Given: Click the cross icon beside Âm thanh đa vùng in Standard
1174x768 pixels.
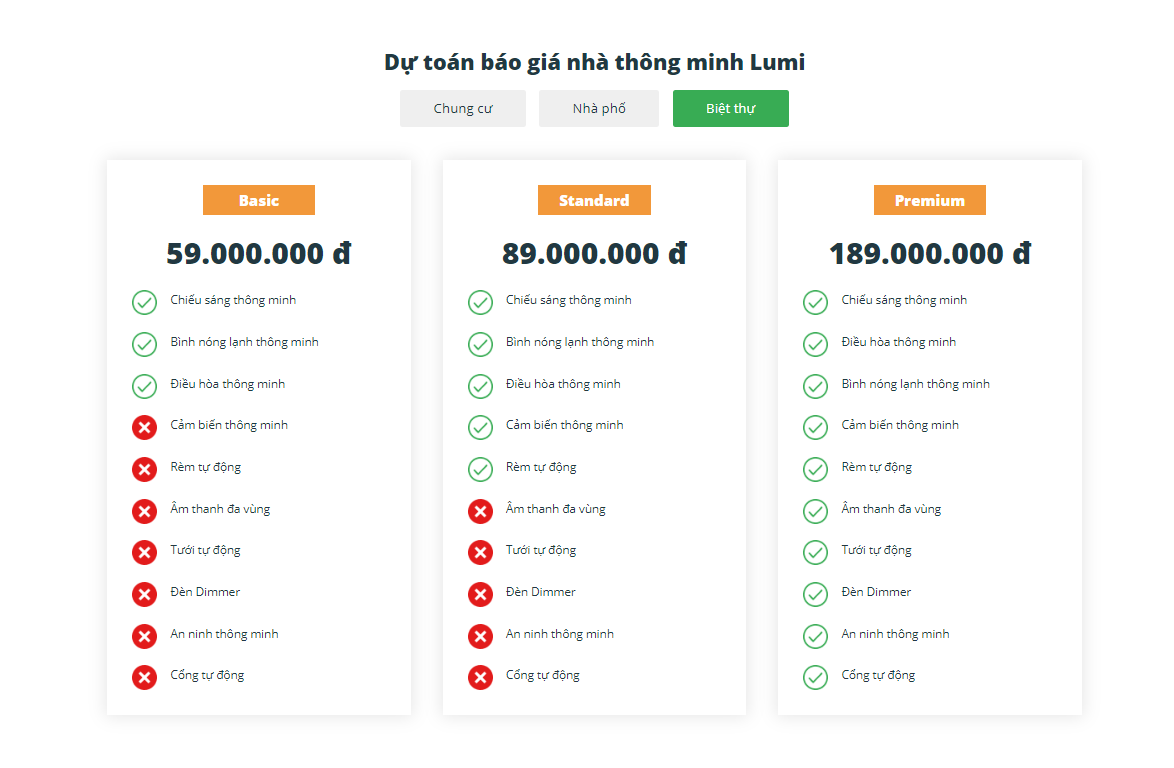Looking at the screenshot, I should pos(479,511).
